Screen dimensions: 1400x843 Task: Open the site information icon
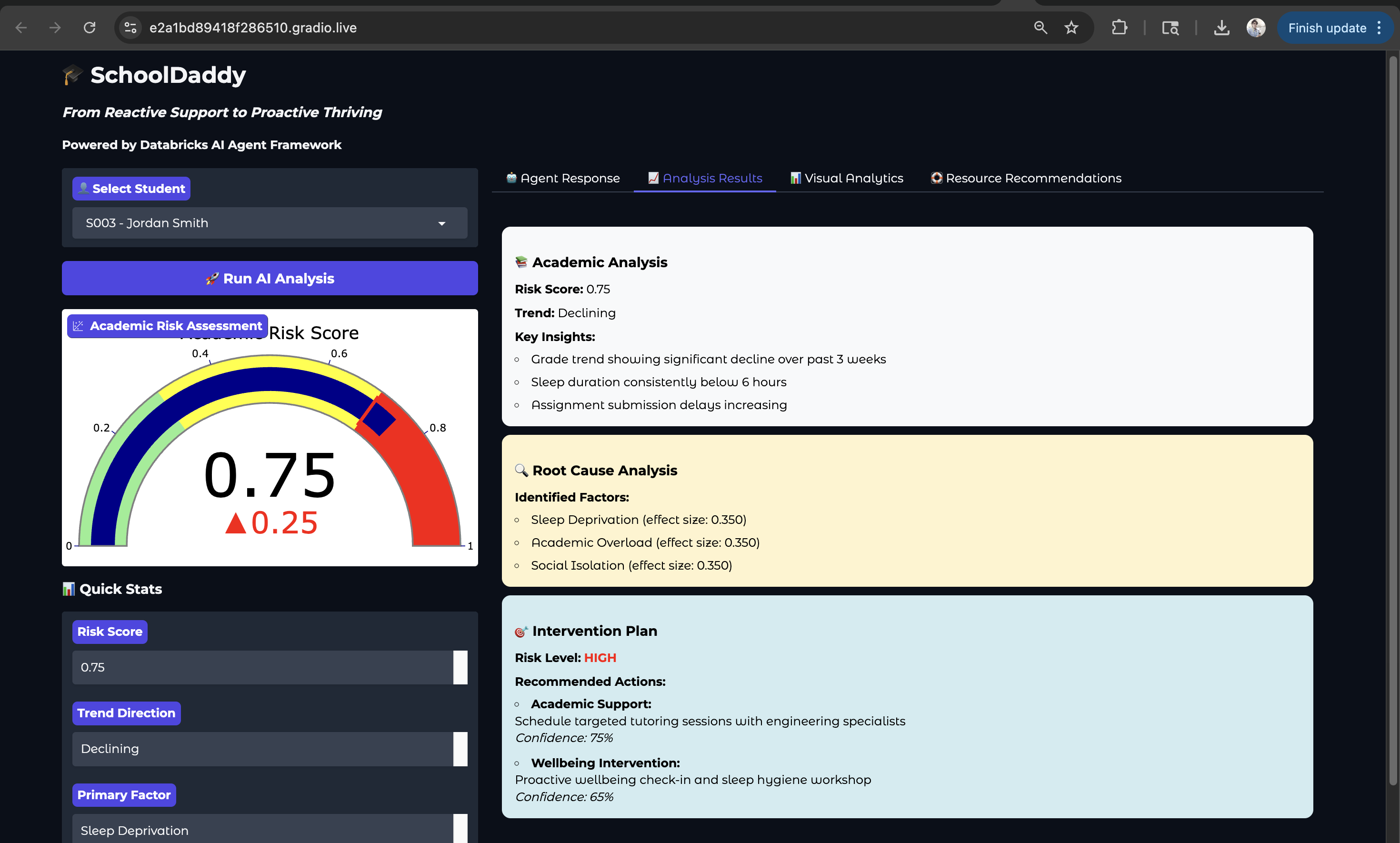click(x=130, y=27)
